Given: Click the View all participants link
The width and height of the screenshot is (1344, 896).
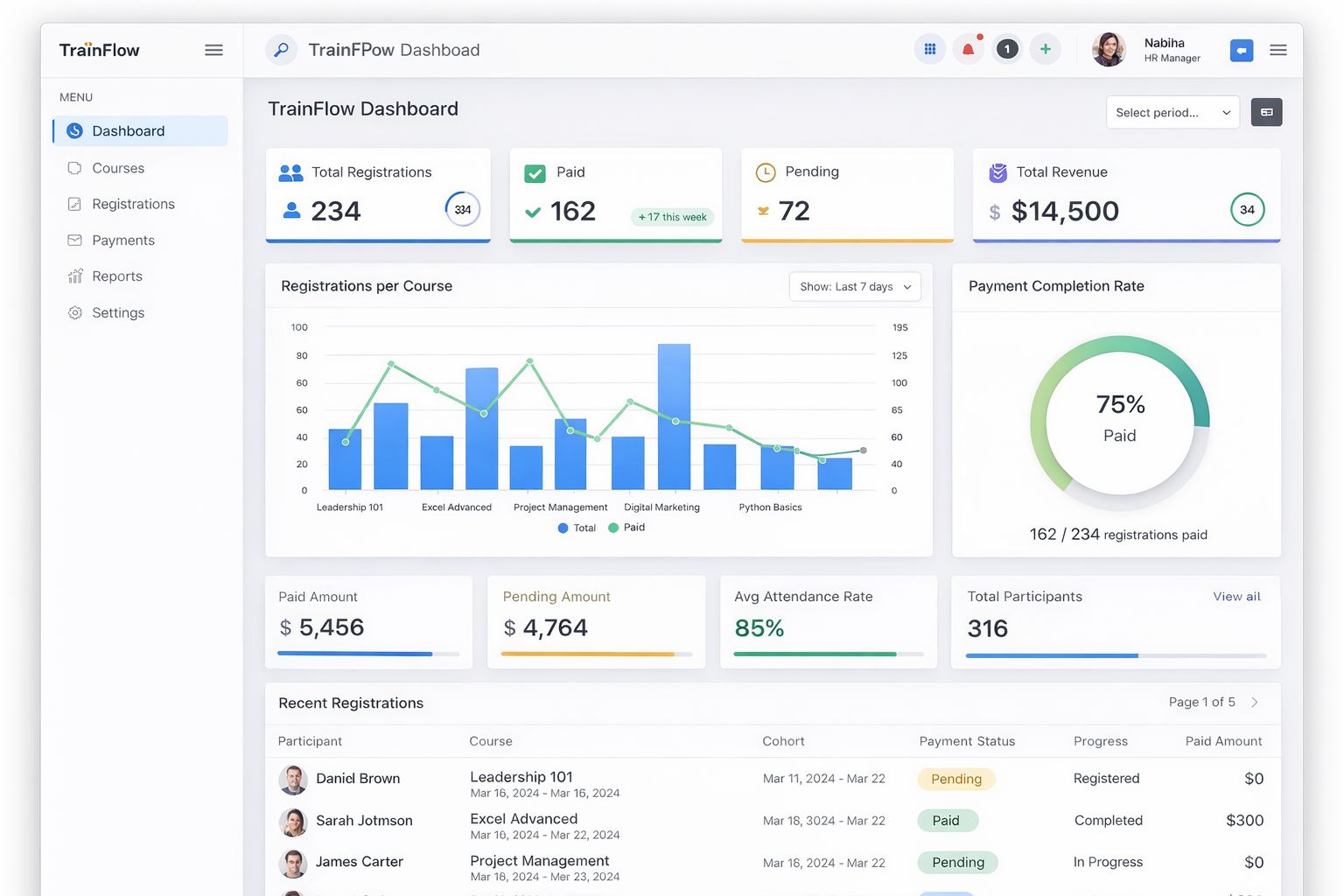Looking at the screenshot, I should tap(1236, 597).
